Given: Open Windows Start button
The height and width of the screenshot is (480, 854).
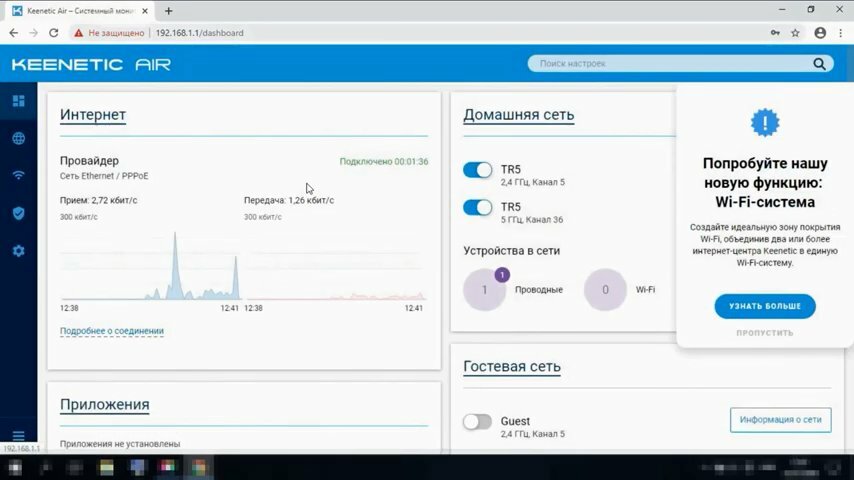Looking at the screenshot, I should pos(15,467).
